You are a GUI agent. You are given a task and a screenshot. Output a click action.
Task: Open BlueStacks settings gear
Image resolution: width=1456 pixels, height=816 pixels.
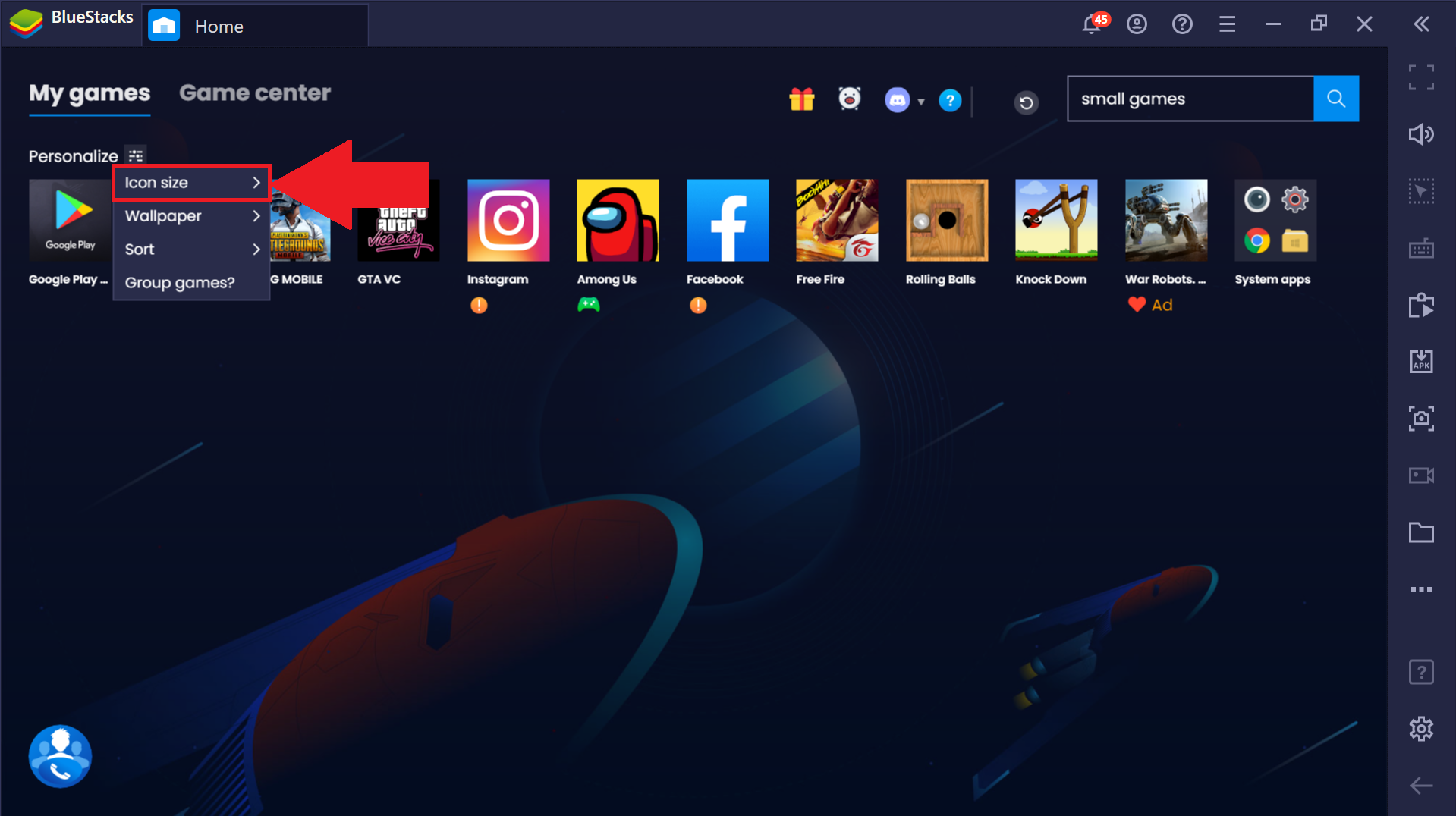pyautogui.click(x=1421, y=729)
